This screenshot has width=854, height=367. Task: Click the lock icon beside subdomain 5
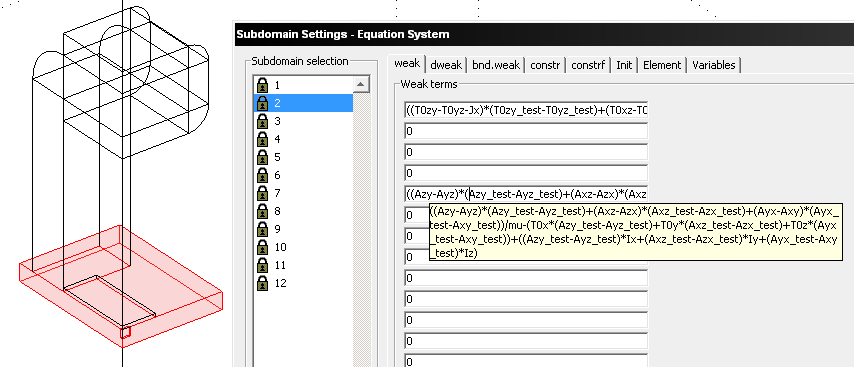click(263, 157)
